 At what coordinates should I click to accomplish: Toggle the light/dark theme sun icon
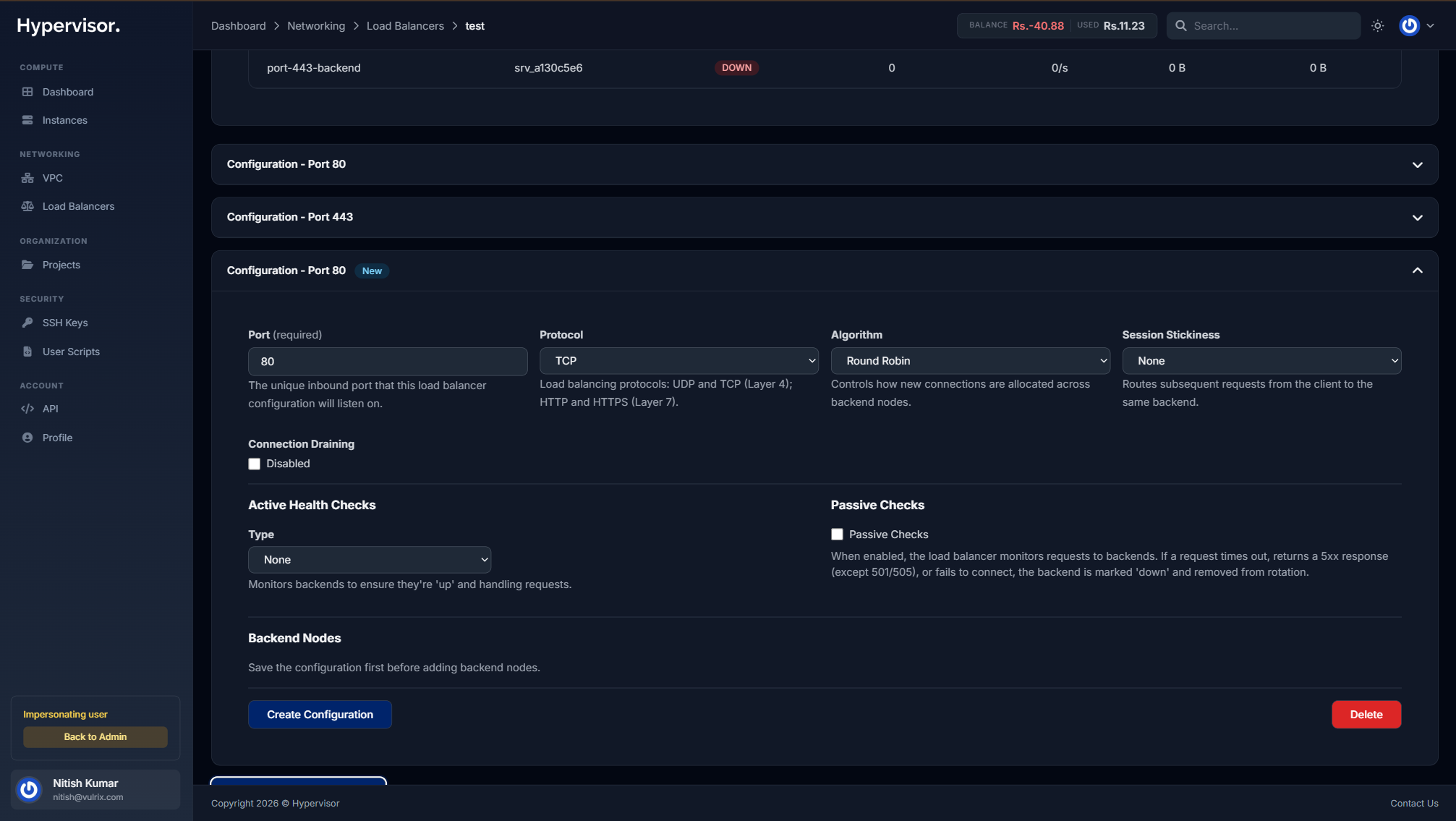coord(1378,26)
